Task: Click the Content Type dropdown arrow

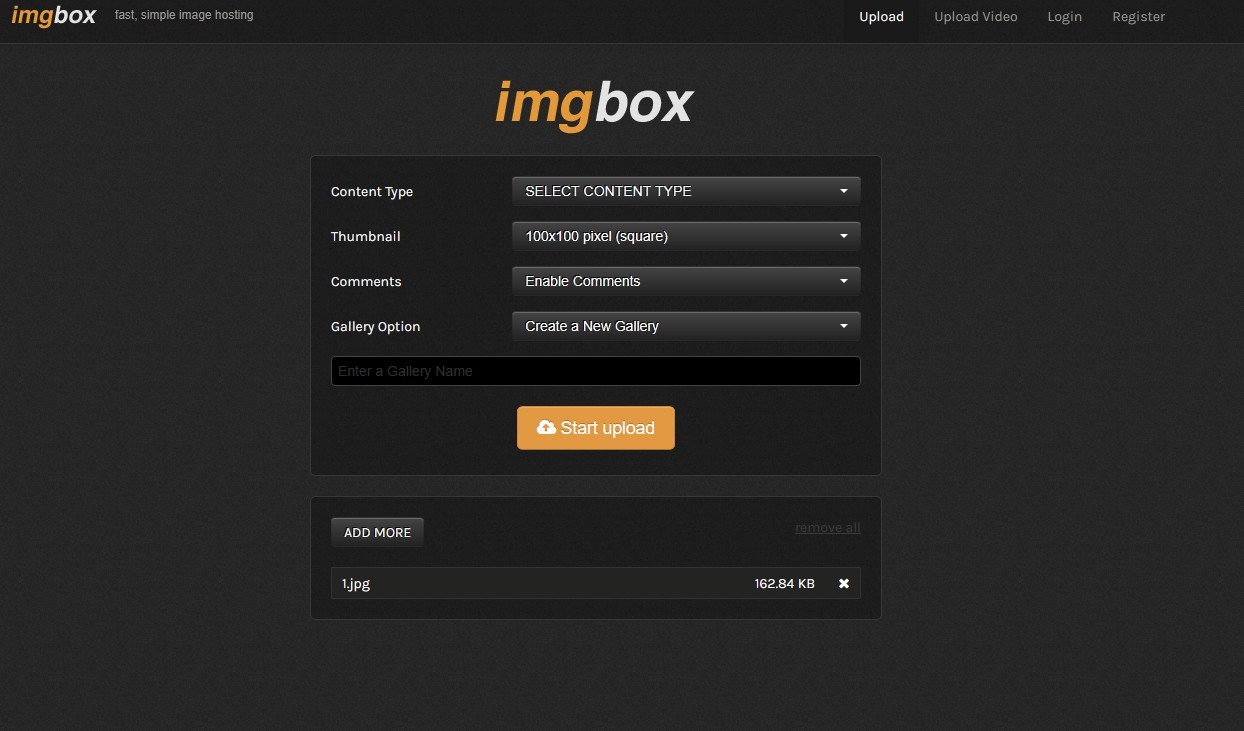Action: click(843, 191)
